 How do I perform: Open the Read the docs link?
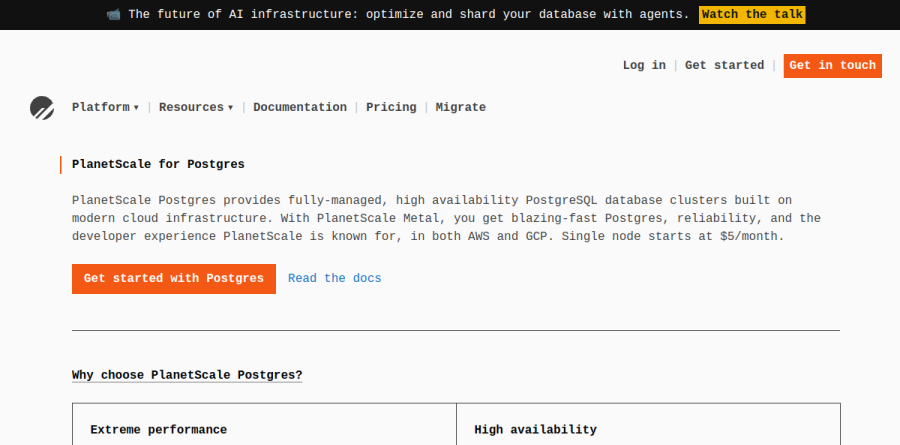tap(335, 278)
